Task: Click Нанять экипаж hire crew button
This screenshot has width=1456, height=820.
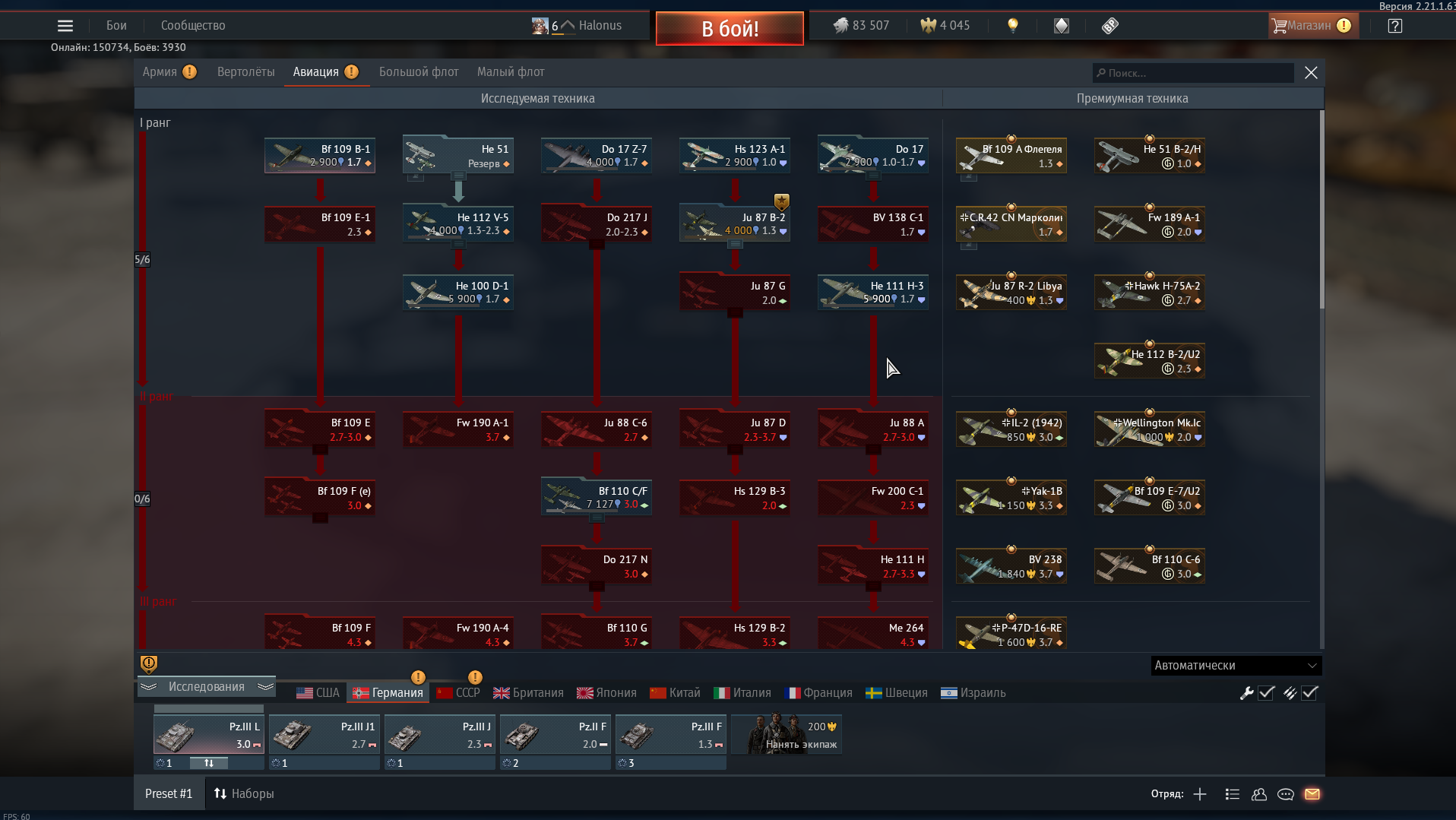Action: [787, 734]
